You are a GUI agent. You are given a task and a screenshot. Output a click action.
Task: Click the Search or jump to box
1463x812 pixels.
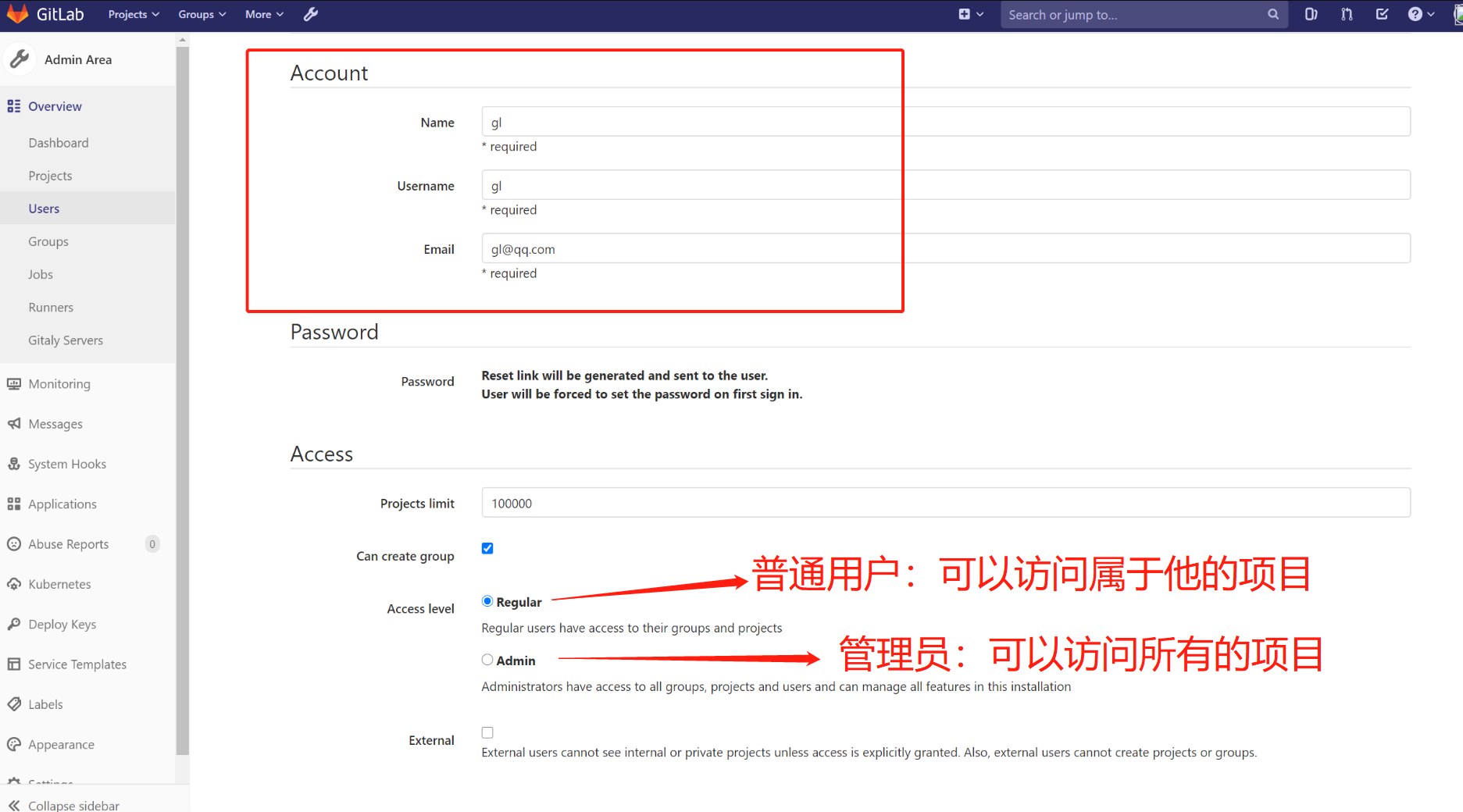coord(1144,14)
